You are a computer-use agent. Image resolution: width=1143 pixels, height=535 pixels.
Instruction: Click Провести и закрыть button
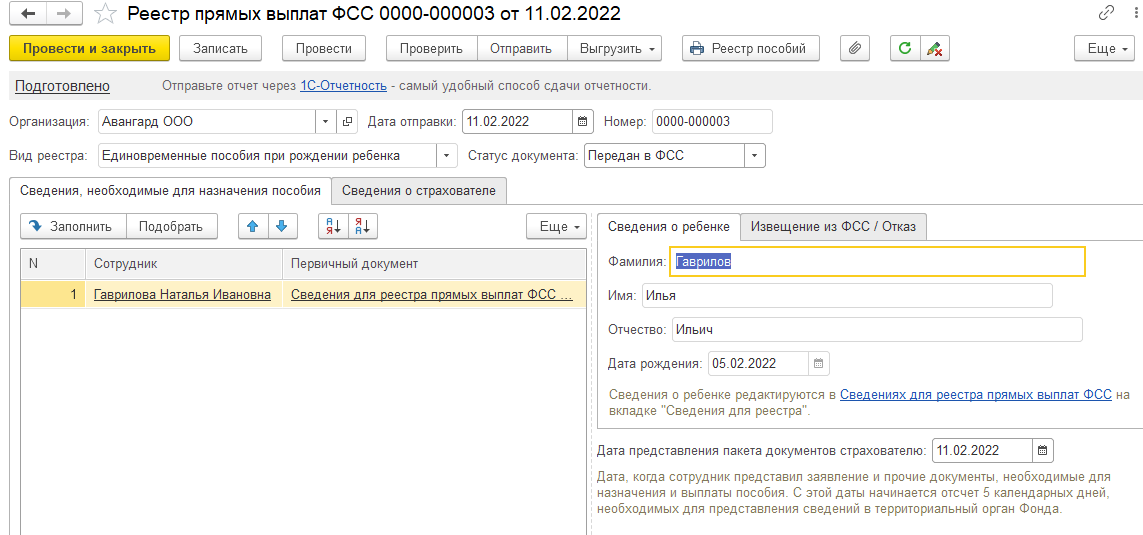pyautogui.click(x=90, y=49)
